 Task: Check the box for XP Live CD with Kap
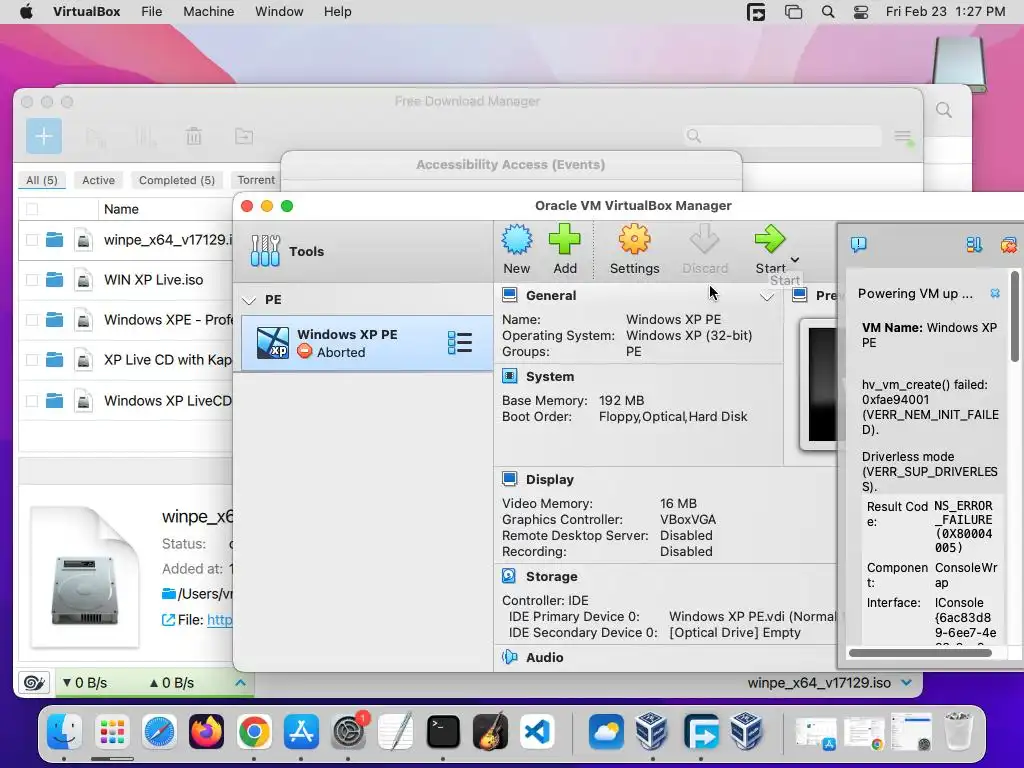pos(31,360)
